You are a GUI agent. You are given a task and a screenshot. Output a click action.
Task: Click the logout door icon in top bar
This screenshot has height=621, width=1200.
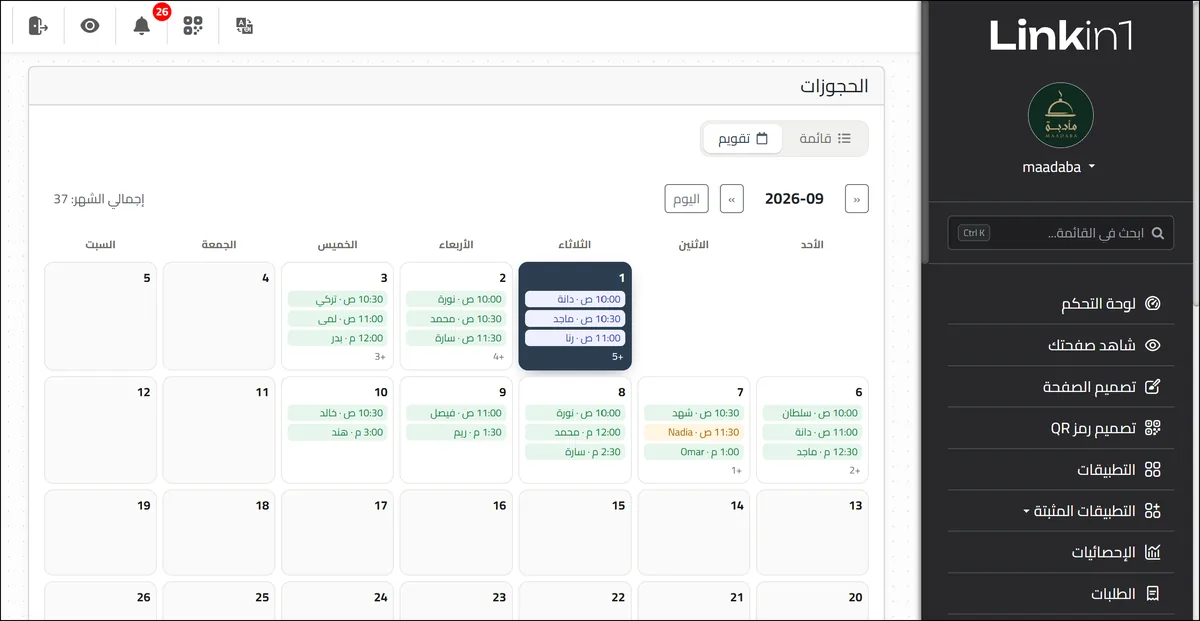[38, 26]
